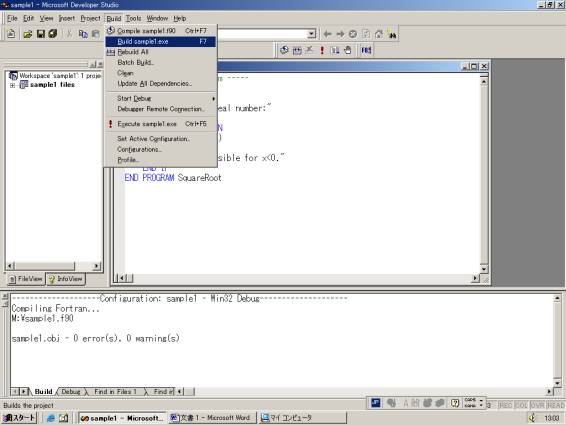The height and width of the screenshot is (425, 566).
Task: Click the New Text File toolbar icon
Action: pyautogui.click(x=11, y=34)
